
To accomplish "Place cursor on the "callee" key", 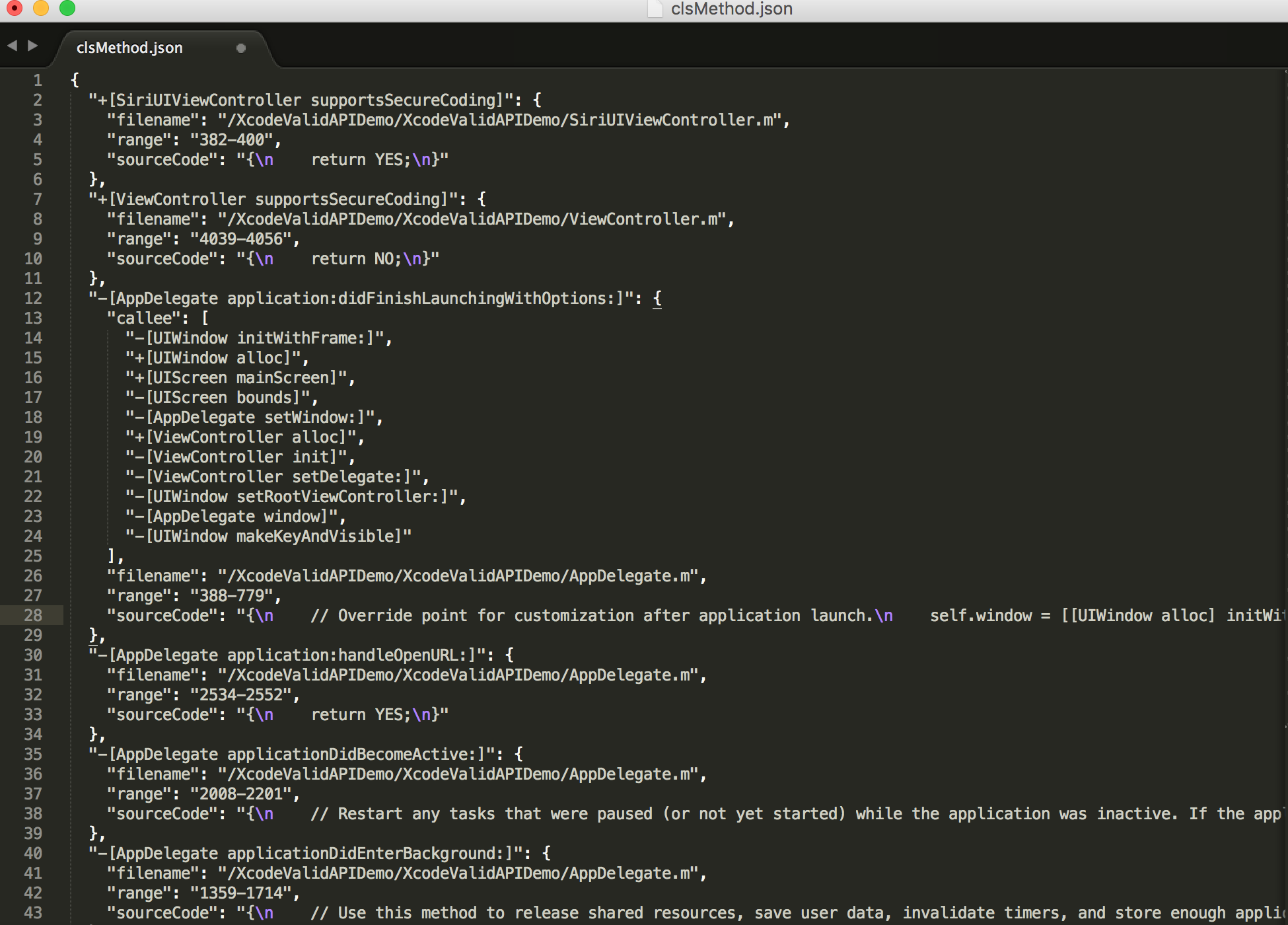I will tap(143, 318).
